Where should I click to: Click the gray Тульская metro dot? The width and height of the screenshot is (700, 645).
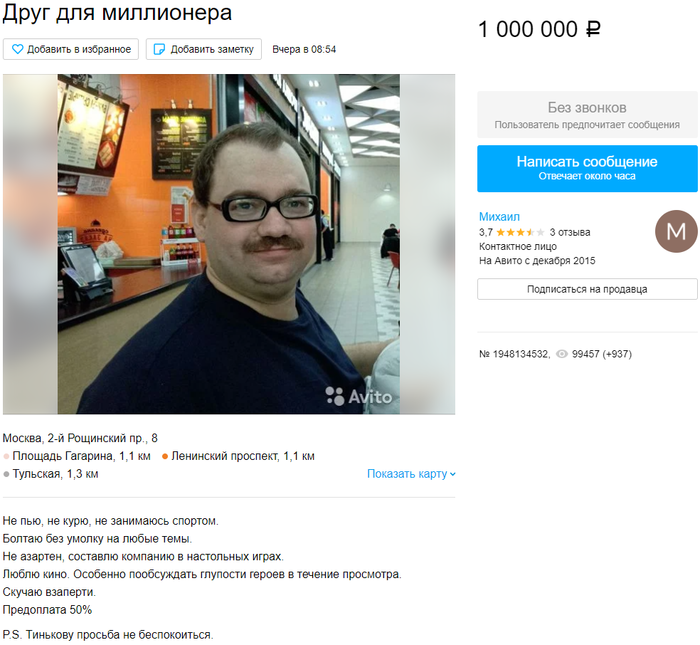pos(6,474)
